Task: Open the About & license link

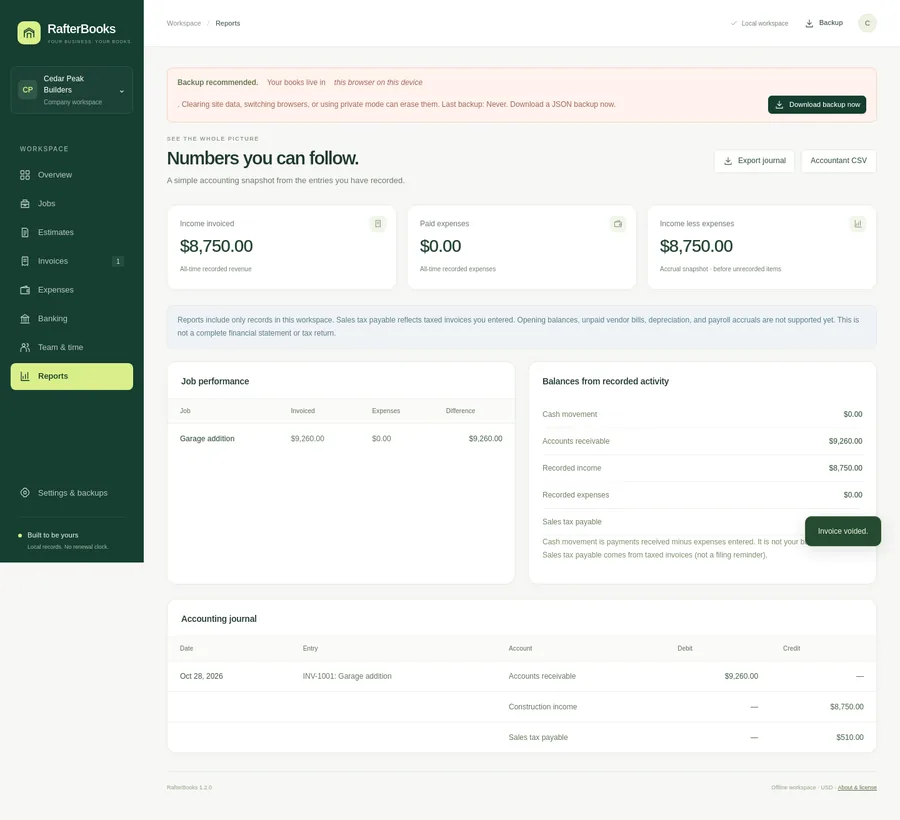Action: [857, 787]
